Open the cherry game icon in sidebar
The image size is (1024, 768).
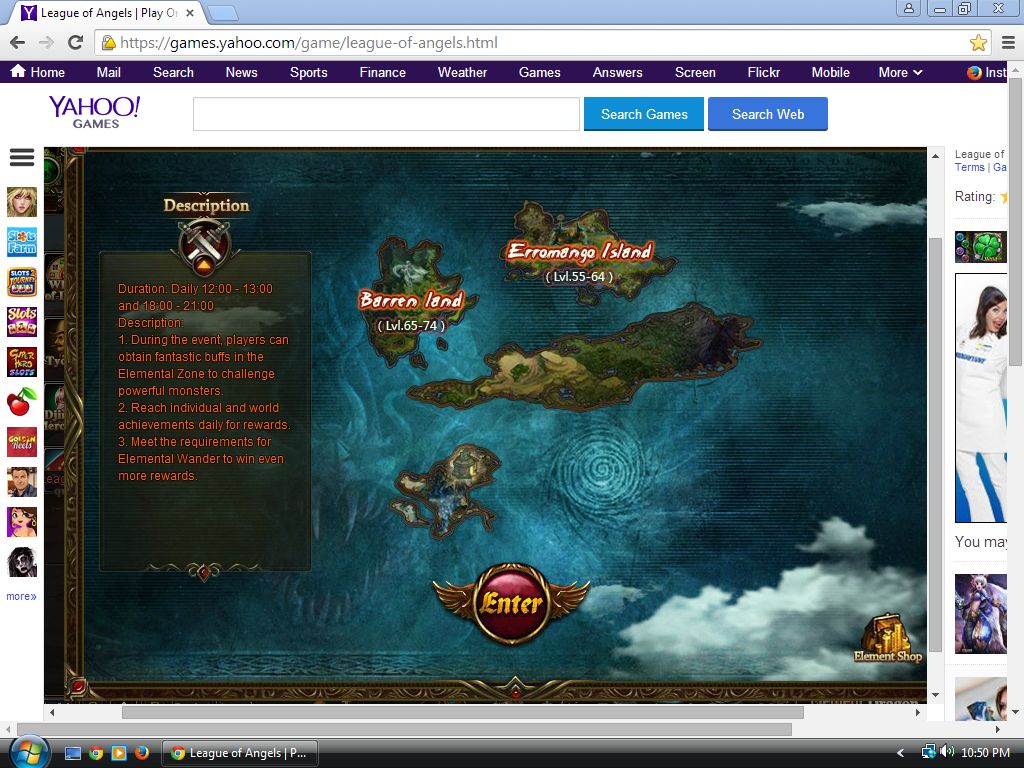[22, 402]
